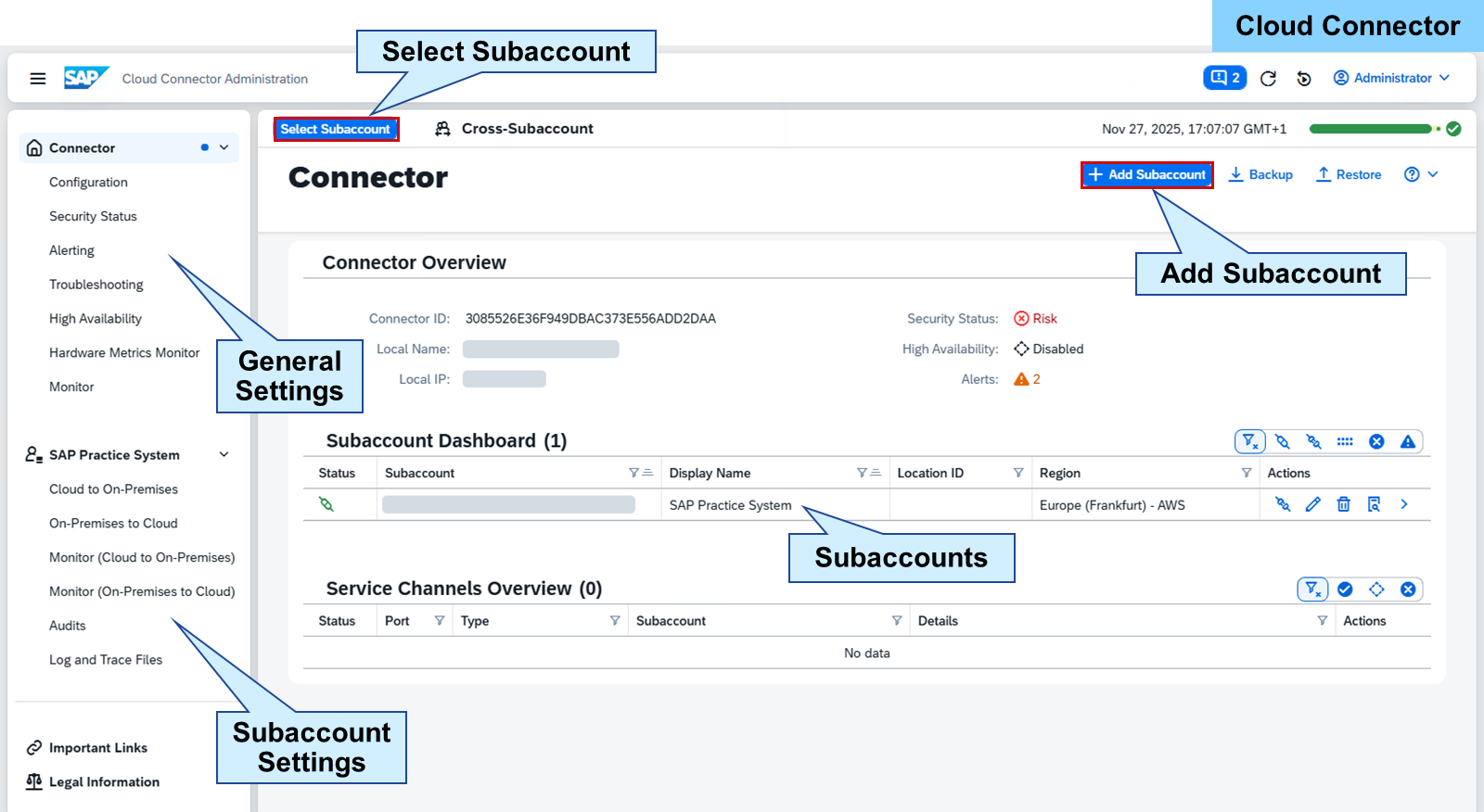
Task: Toggle the diamond status filter for Service Channels
Action: pos(1376,589)
